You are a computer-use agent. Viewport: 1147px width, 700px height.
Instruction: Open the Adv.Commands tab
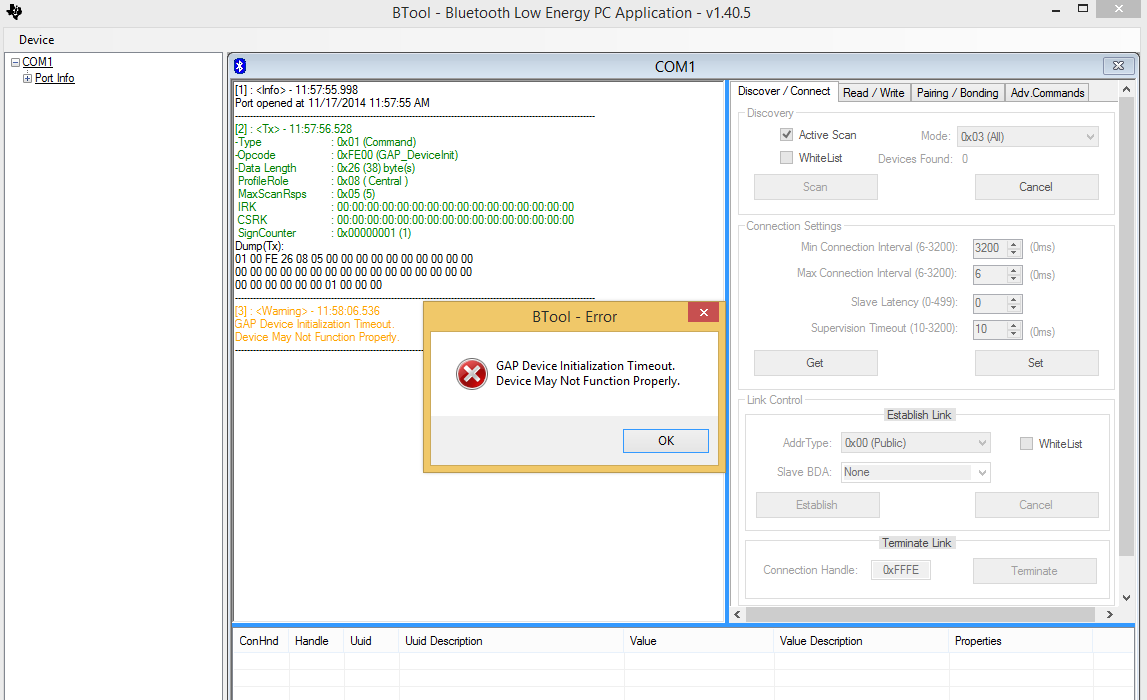[1048, 93]
